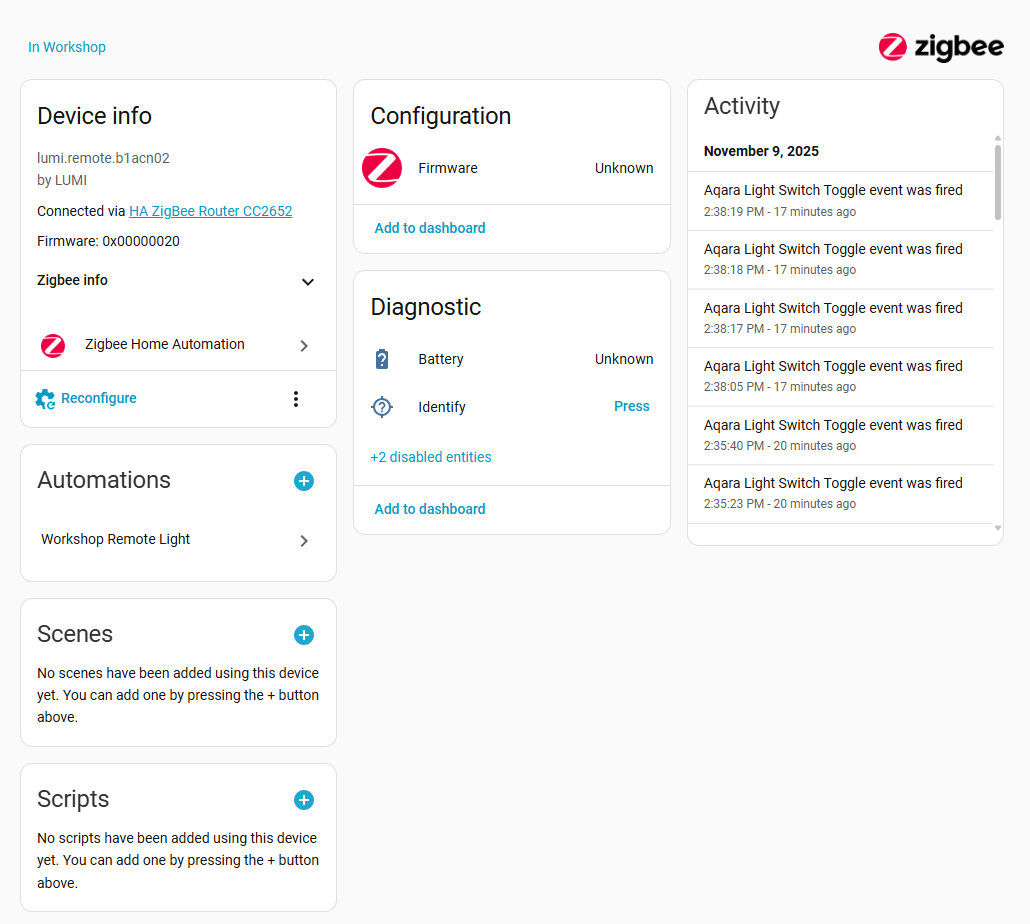The height and width of the screenshot is (924, 1030).
Task: Add a new automation with plus icon
Action: (304, 481)
